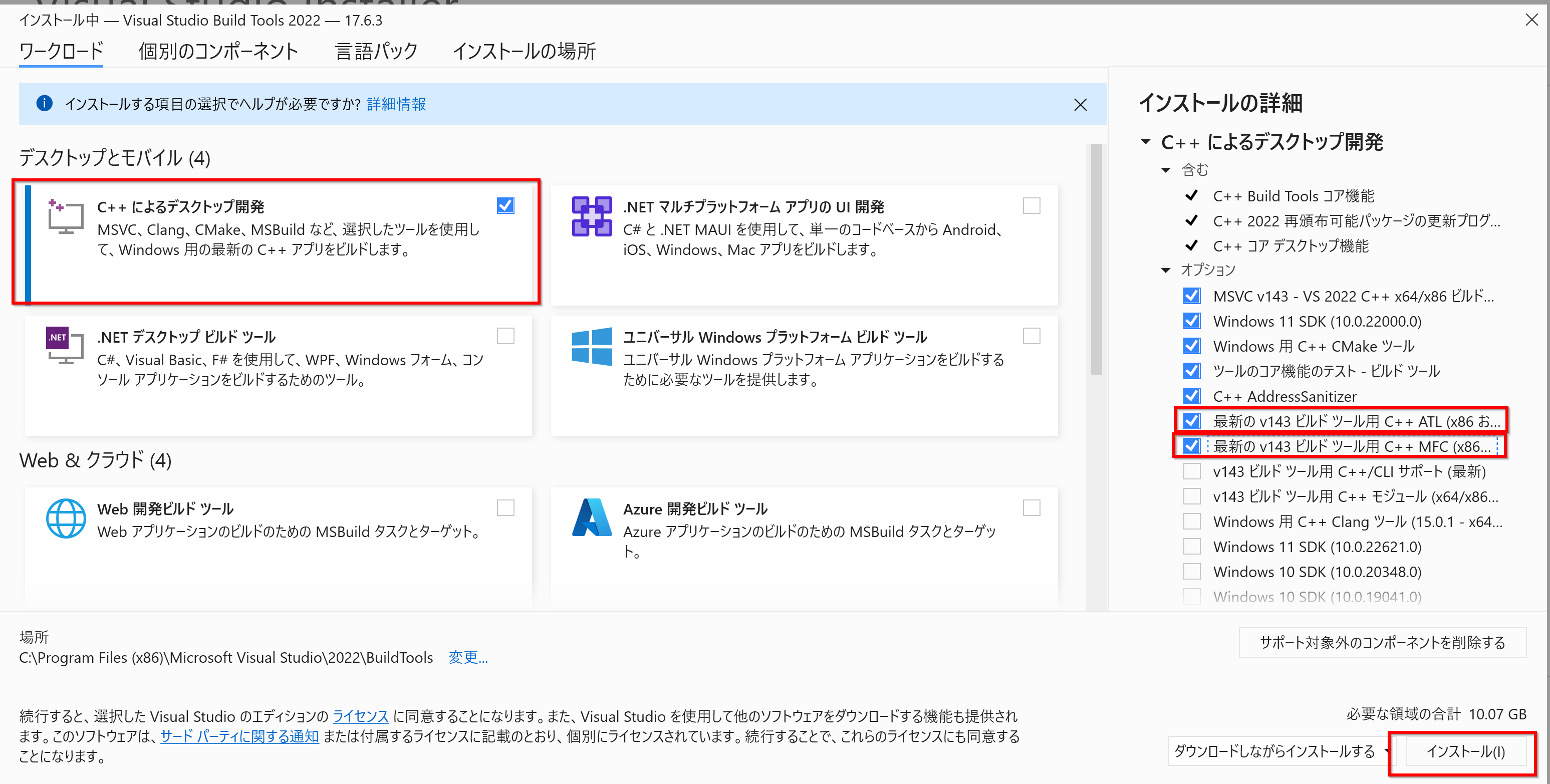Check .NET マルチプラットフォーム アプリの UI 開発 checkbox
Viewport: 1550px width, 784px height.
[x=1031, y=206]
